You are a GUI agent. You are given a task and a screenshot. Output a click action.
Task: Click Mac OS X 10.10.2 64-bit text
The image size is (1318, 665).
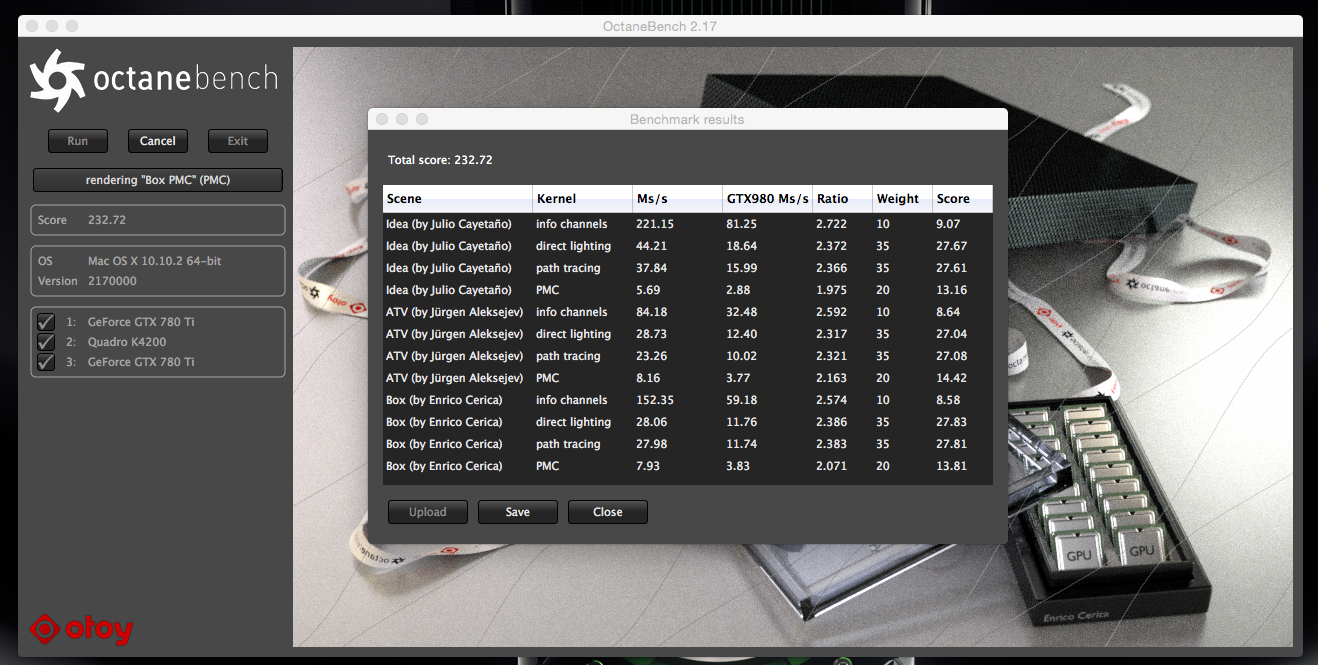pos(155,261)
